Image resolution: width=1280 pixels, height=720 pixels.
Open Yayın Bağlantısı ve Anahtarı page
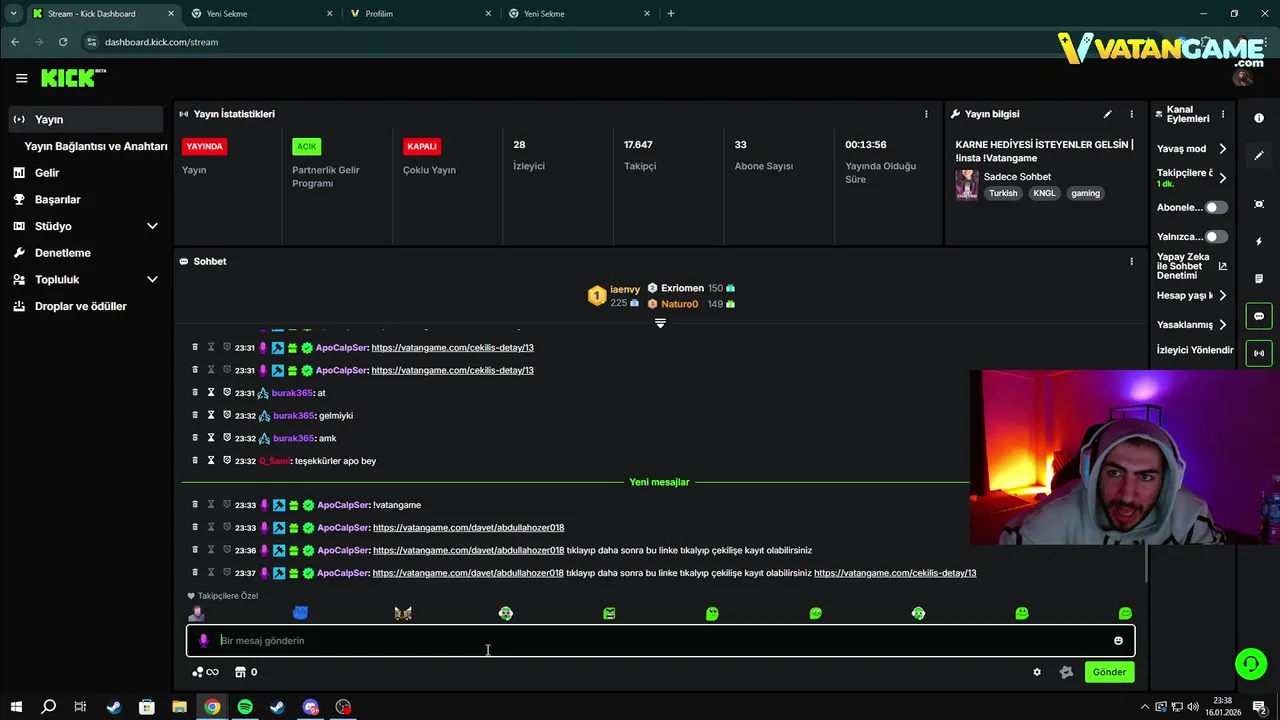(x=96, y=146)
